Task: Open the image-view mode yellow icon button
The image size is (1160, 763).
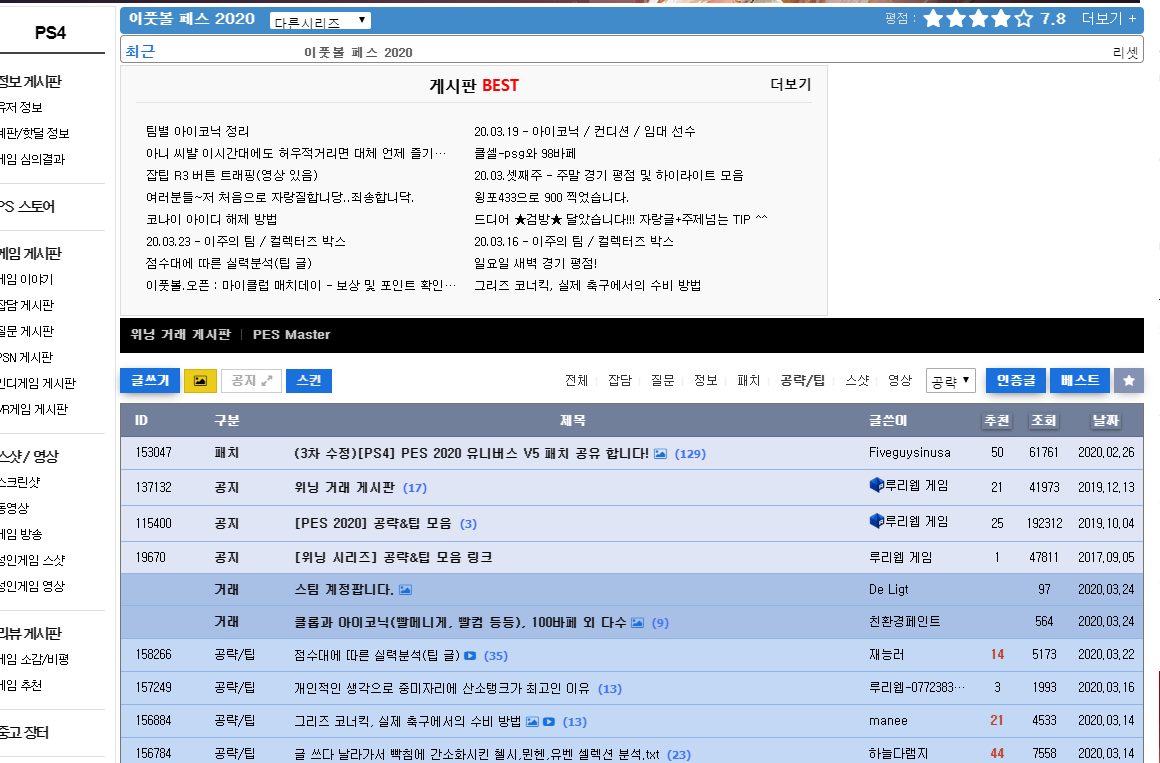Action: pyautogui.click(x=200, y=380)
